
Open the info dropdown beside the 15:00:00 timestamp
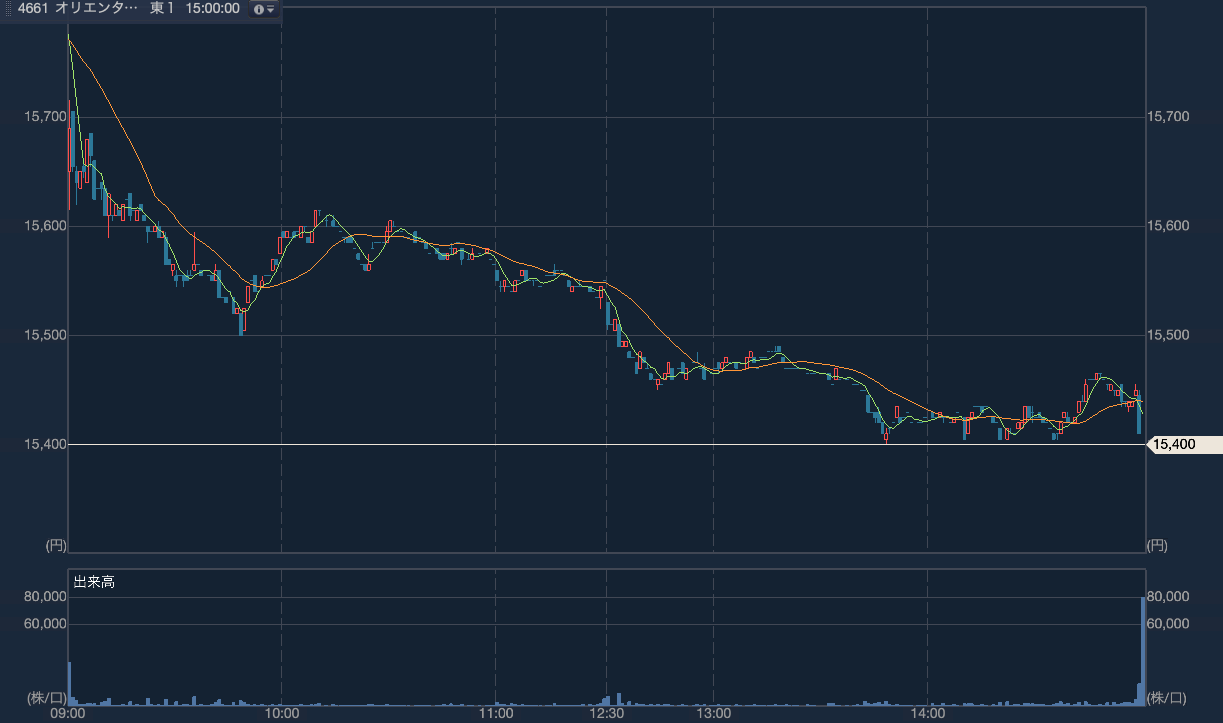tap(264, 9)
